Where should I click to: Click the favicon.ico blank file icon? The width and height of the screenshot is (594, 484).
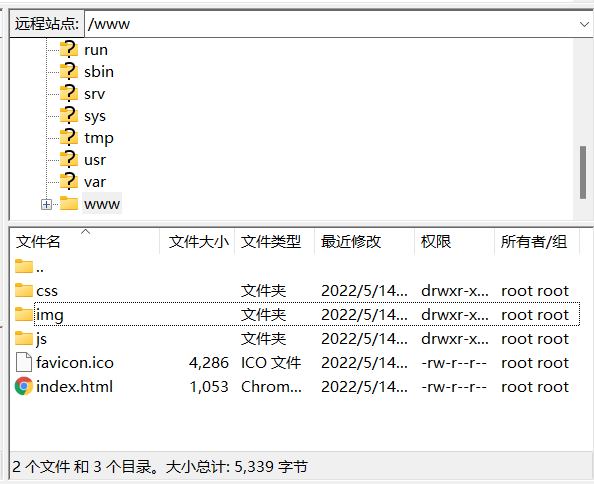23,362
